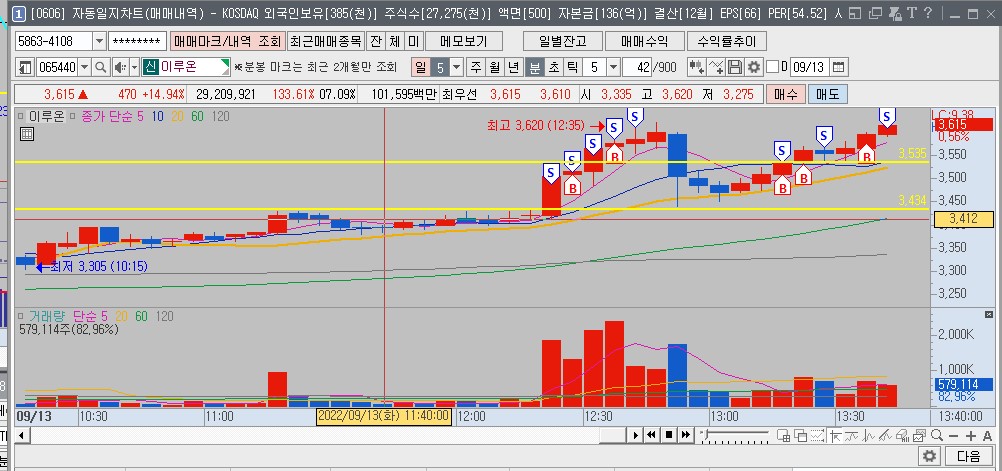1002x471 pixels.
Task: Open the 수익률추이 view
Action: 727,42
